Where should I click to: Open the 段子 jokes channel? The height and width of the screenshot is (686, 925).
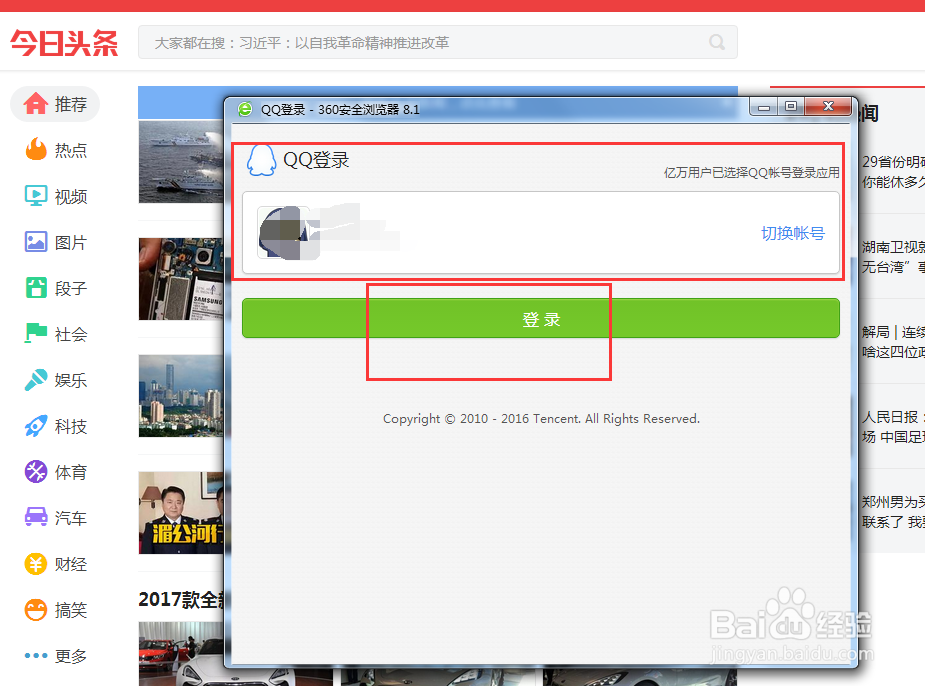click(x=55, y=288)
